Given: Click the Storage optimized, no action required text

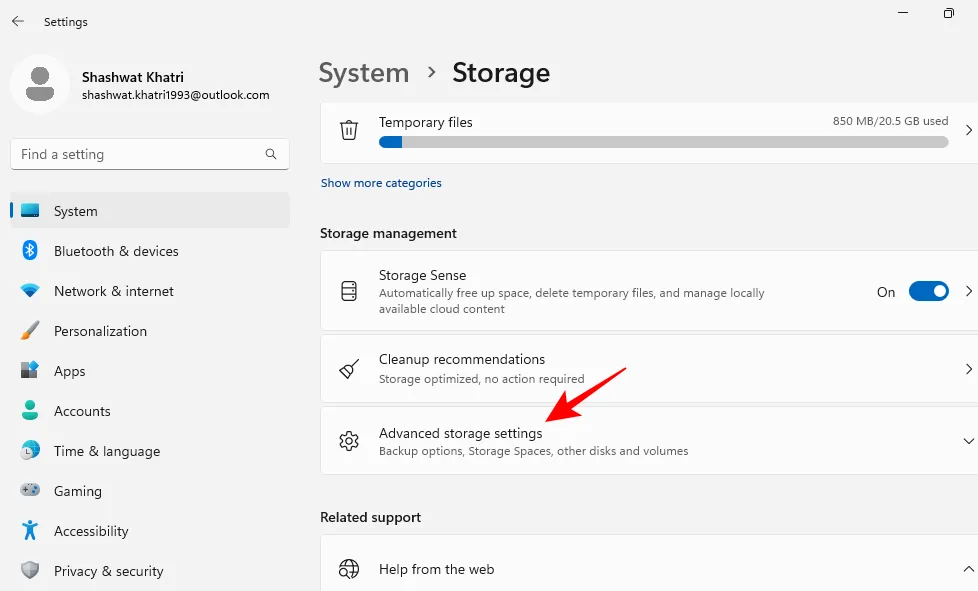Looking at the screenshot, I should click(482, 379).
